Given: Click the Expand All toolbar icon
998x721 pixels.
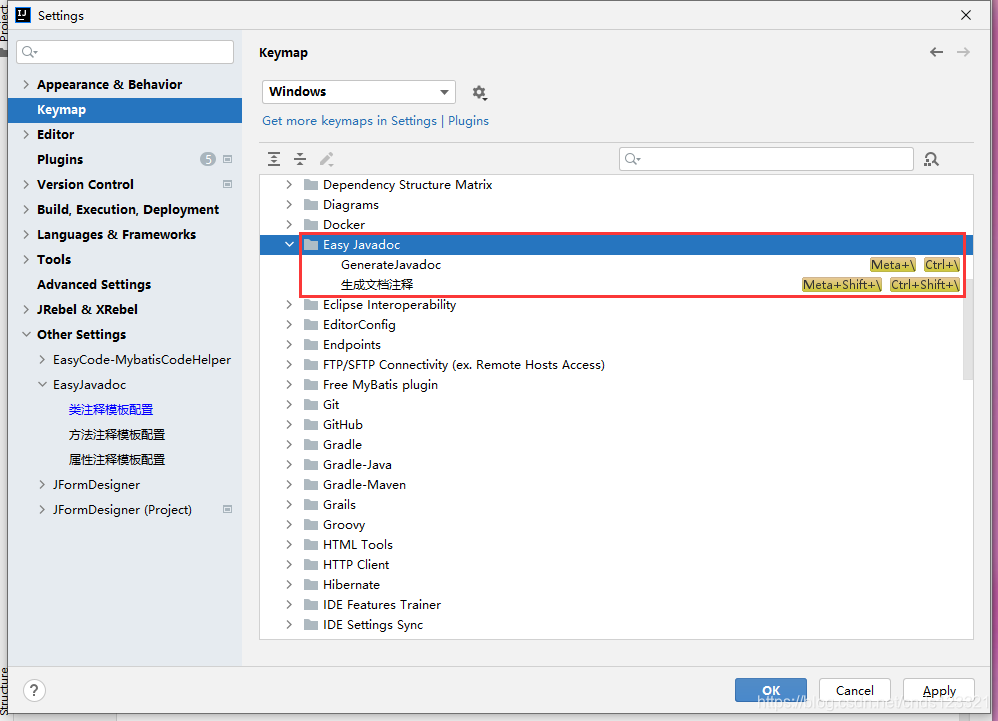Looking at the screenshot, I should pos(274,159).
